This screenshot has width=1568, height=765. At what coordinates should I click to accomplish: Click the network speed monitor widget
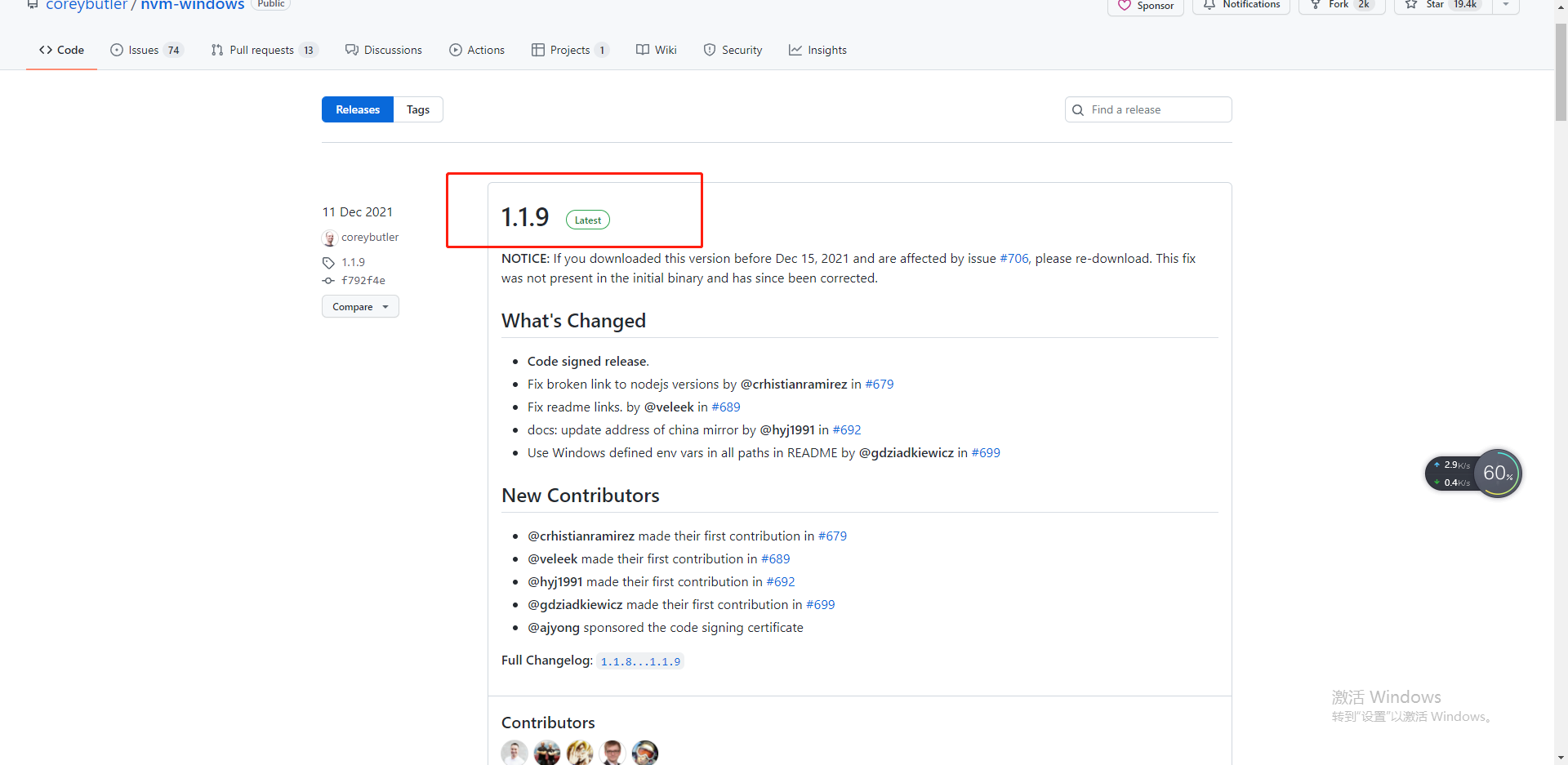[x=1452, y=474]
